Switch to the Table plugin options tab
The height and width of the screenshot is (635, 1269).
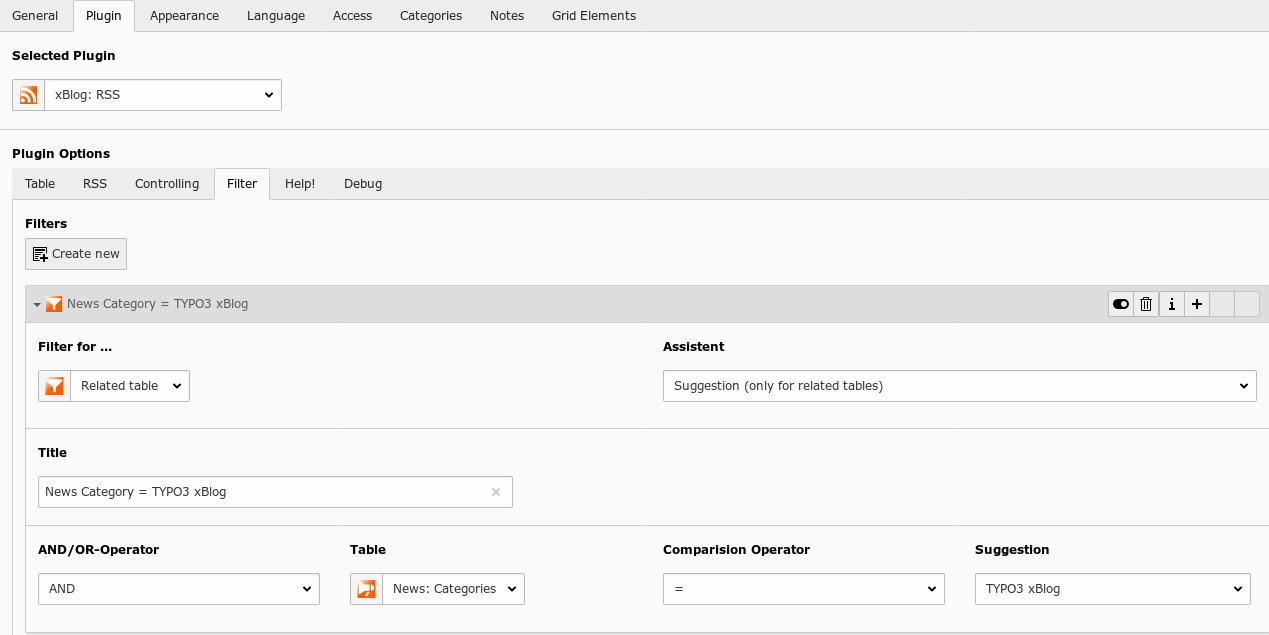pyautogui.click(x=40, y=184)
